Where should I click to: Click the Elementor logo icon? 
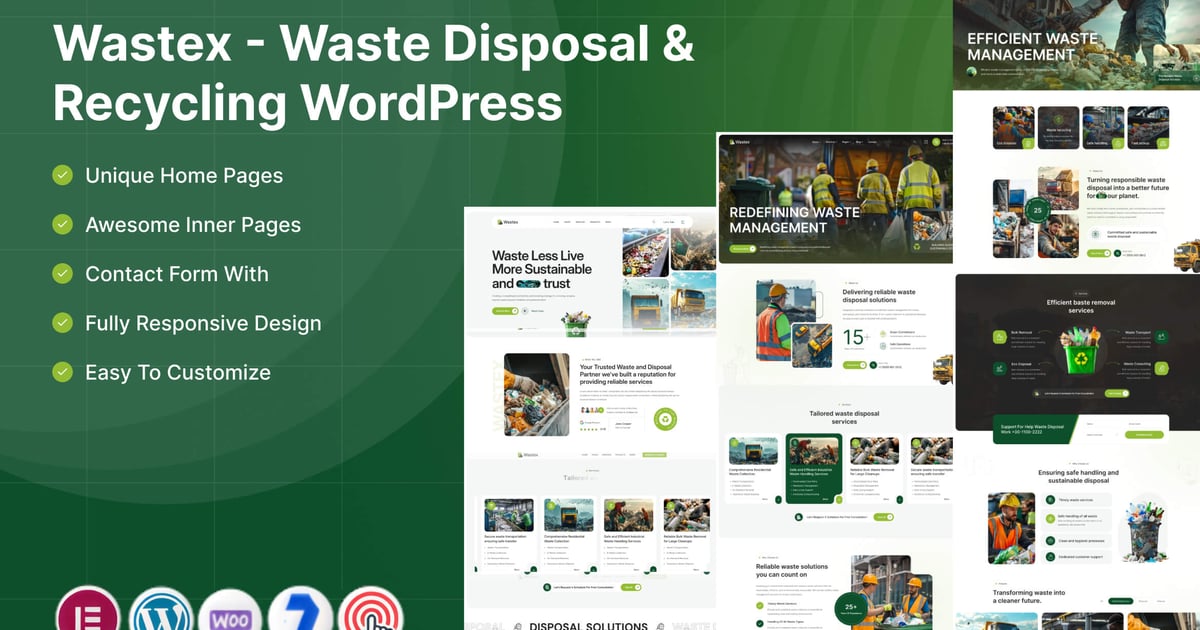pos(88,610)
